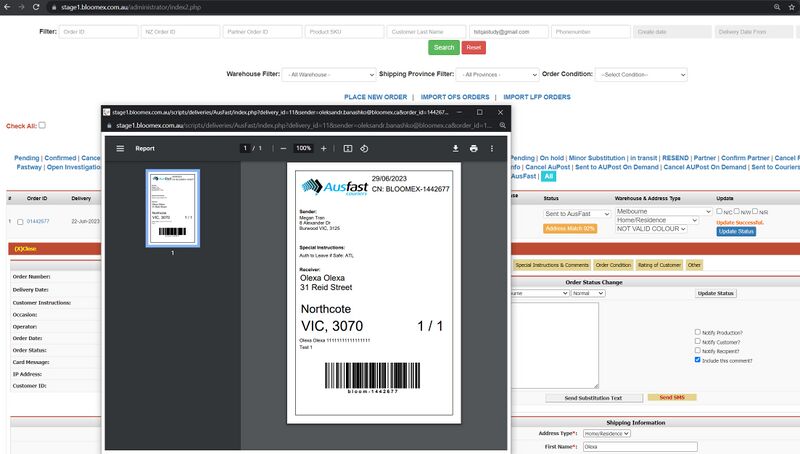
Task: Rotate the PDF counterclockwise
Action: click(364, 148)
